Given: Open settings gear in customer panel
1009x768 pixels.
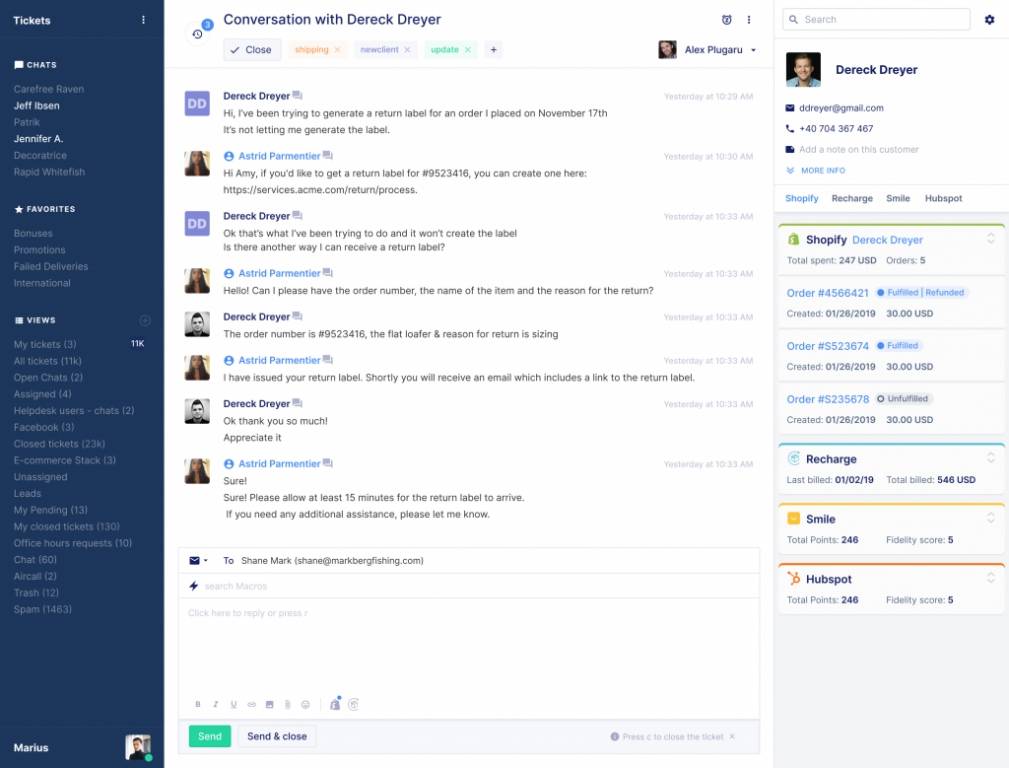Looking at the screenshot, I should pos(989,20).
